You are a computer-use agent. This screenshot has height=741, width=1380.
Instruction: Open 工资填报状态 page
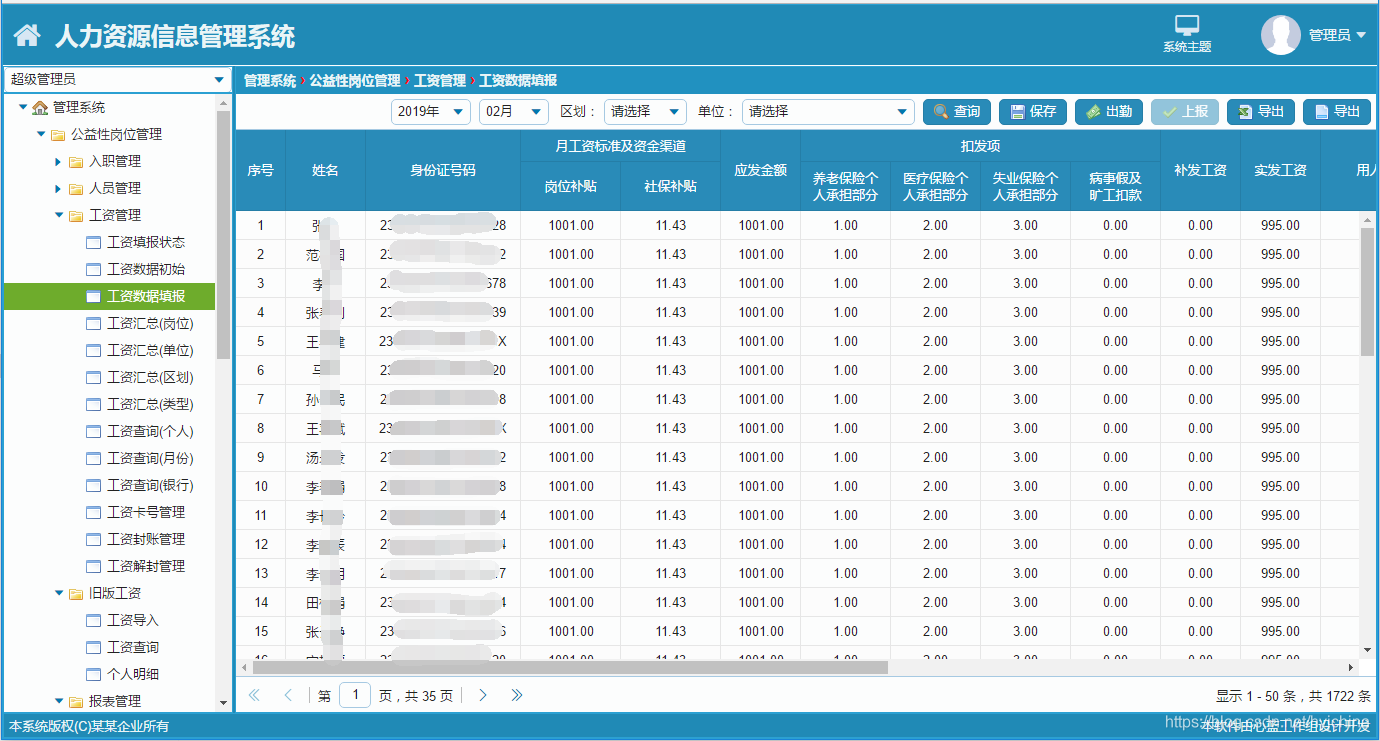(x=146, y=242)
